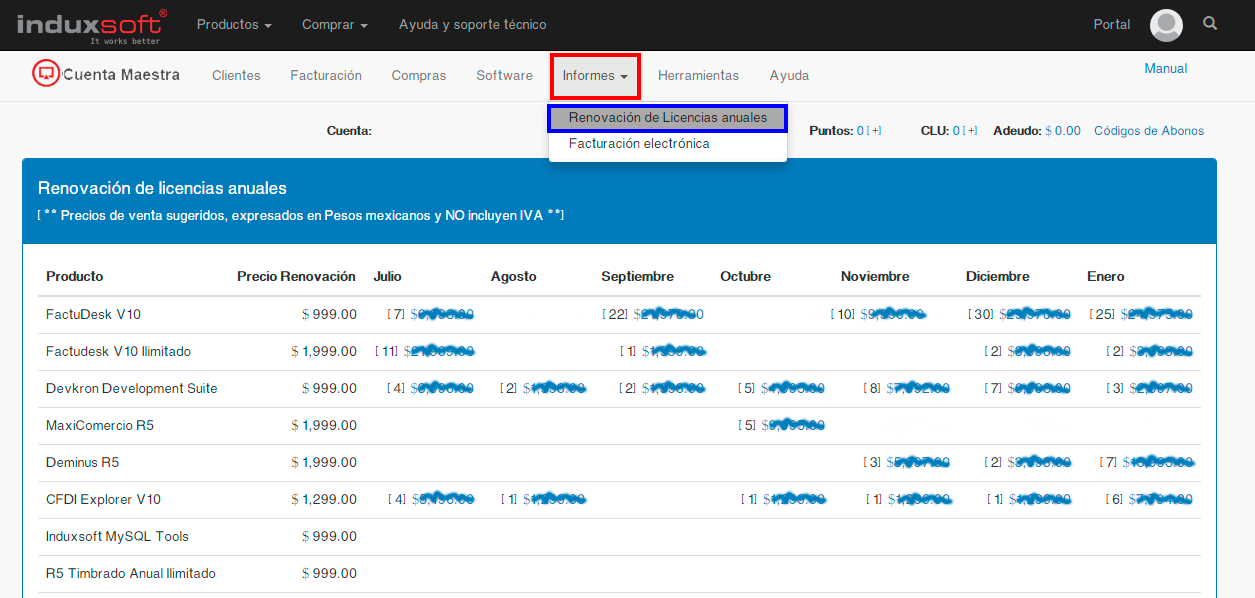Image resolution: width=1255 pixels, height=598 pixels.
Task: Open the Compras section
Action: (x=419, y=76)
